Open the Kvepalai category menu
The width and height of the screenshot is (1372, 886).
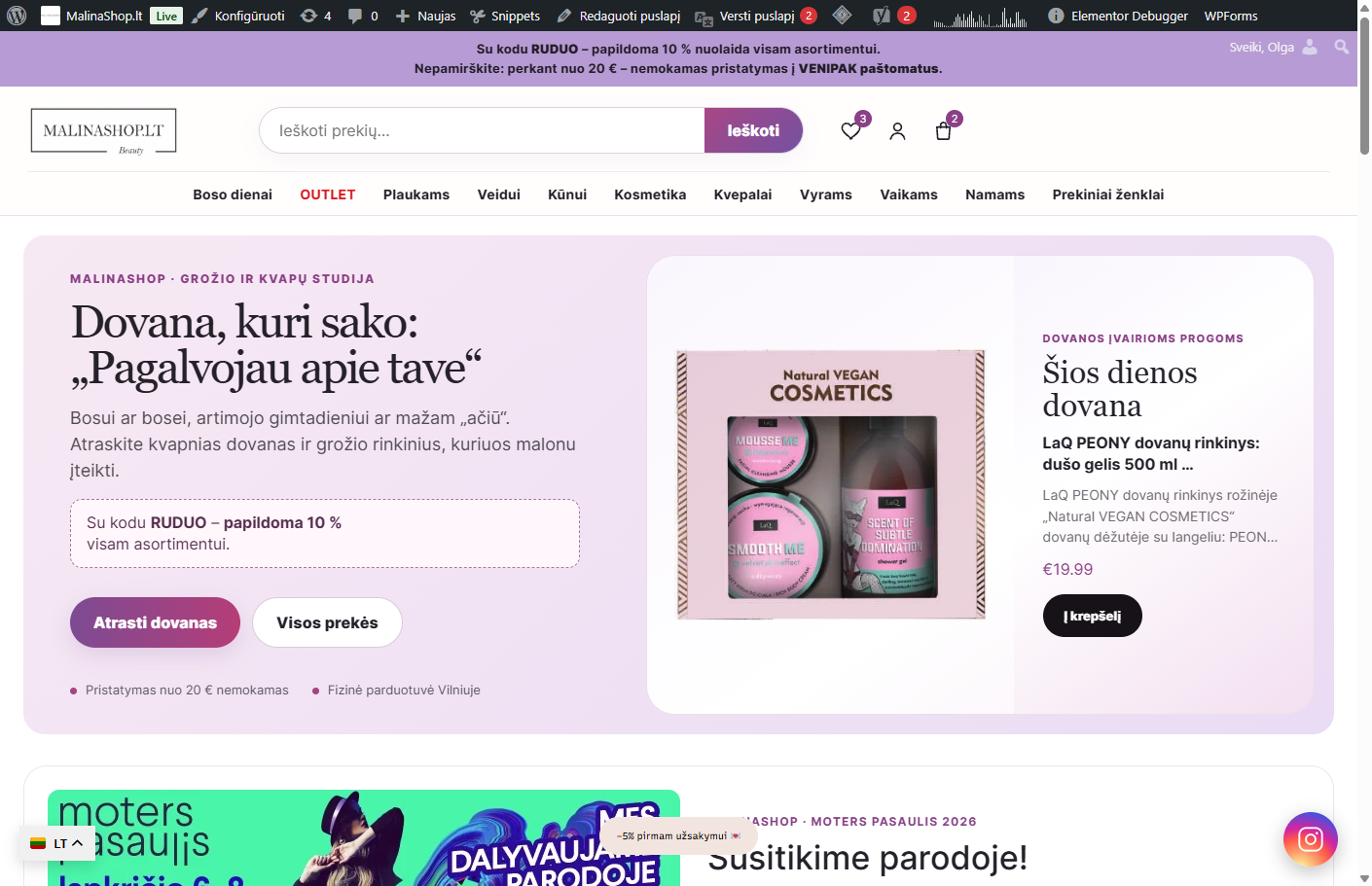click(x=742, y=195)
